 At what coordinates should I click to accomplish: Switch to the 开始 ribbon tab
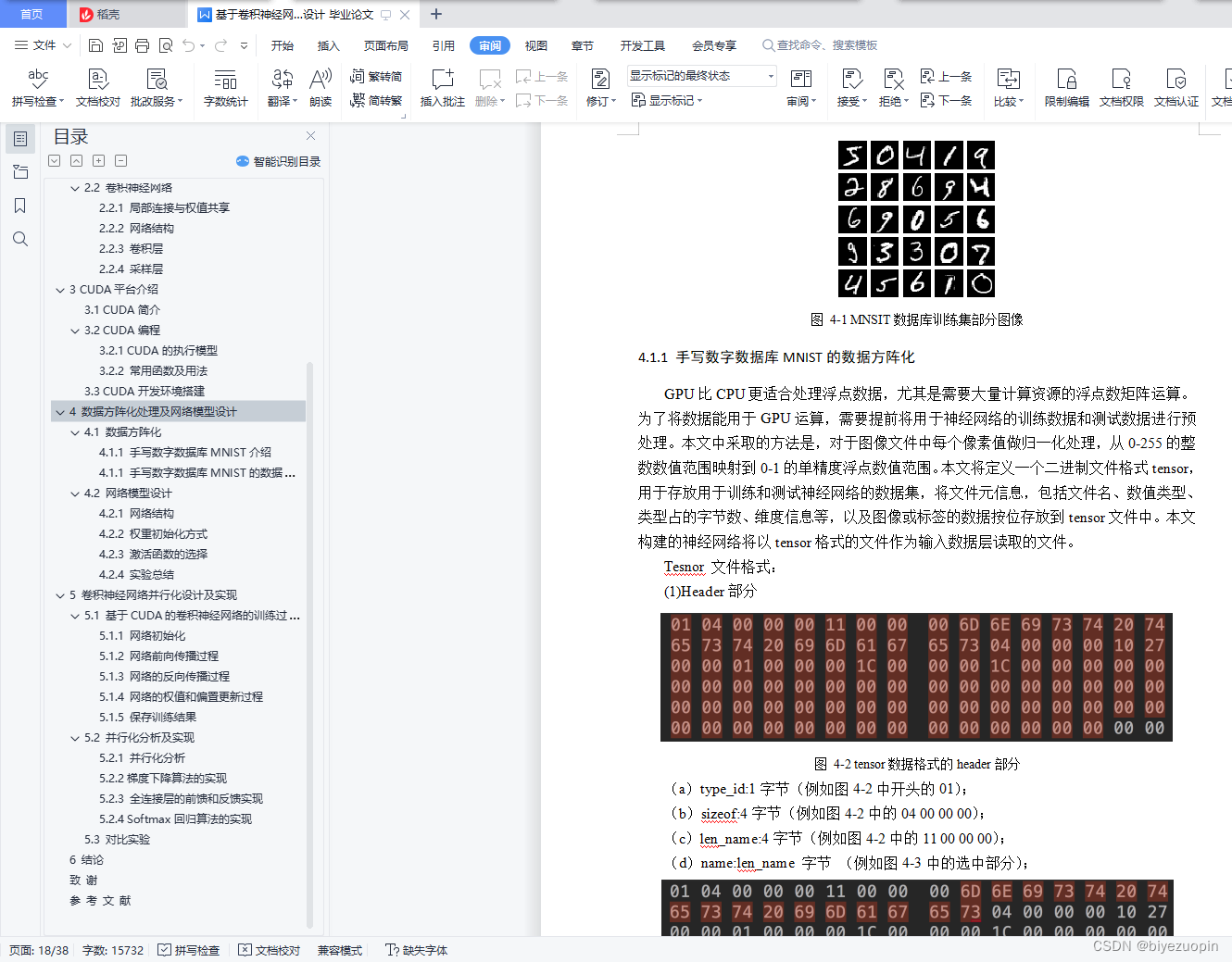283,45
